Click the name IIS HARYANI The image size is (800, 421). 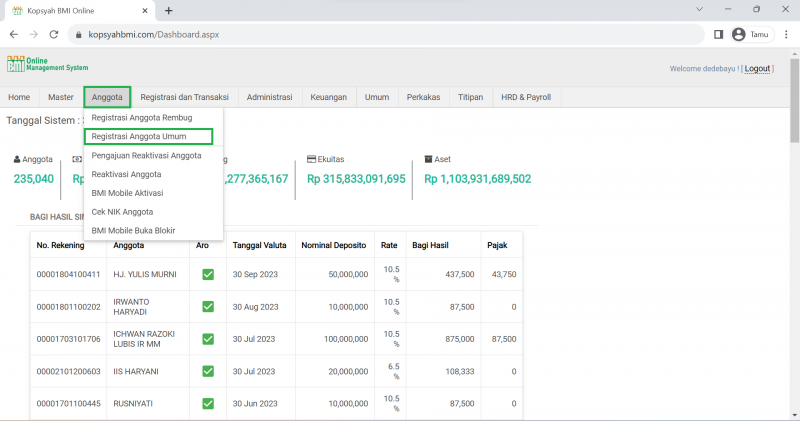[136, 372]
